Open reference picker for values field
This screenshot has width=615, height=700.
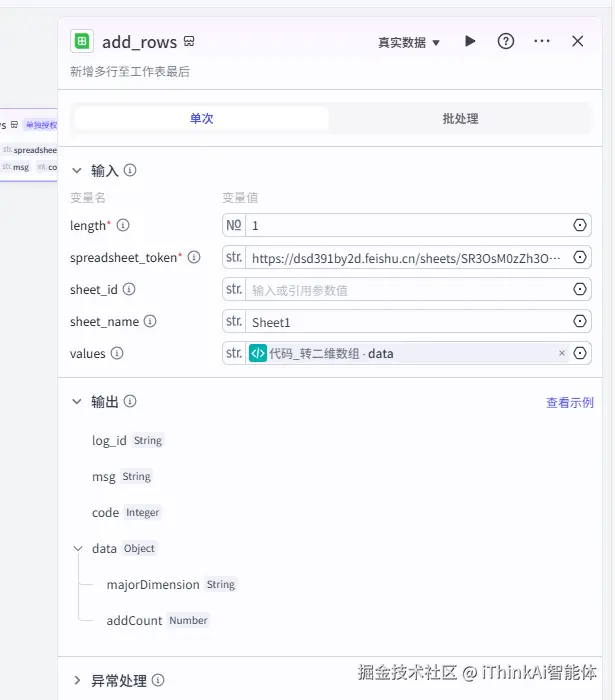[579, 353]
